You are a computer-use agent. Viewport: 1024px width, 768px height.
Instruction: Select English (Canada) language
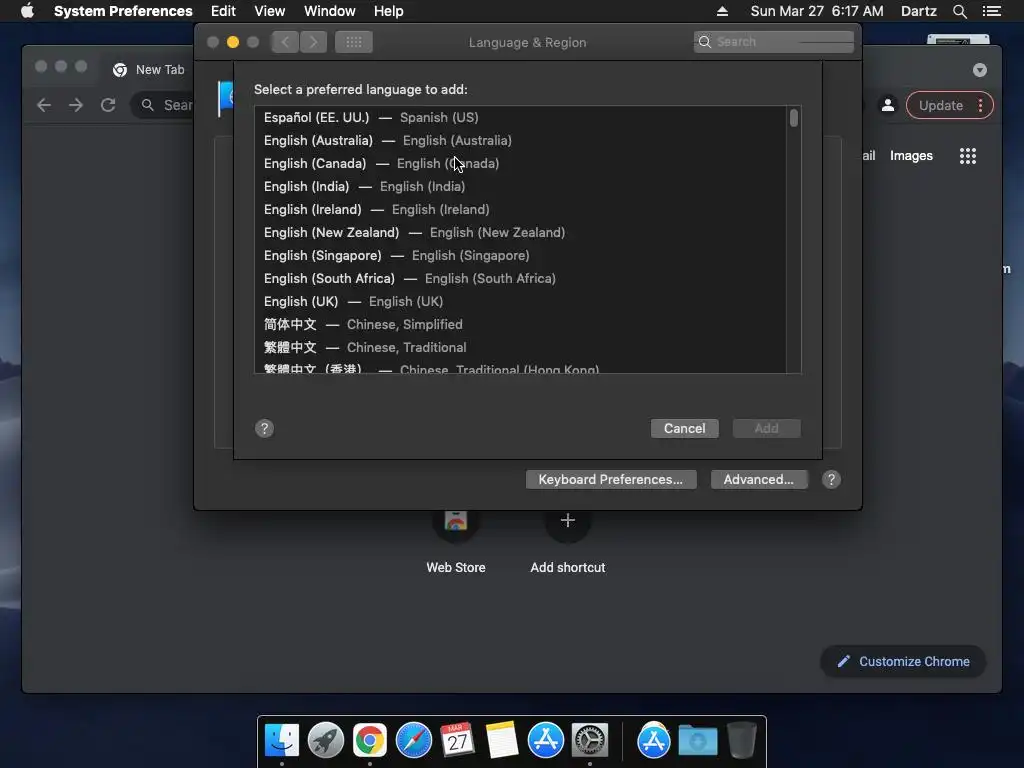click(x=520, y=163)
